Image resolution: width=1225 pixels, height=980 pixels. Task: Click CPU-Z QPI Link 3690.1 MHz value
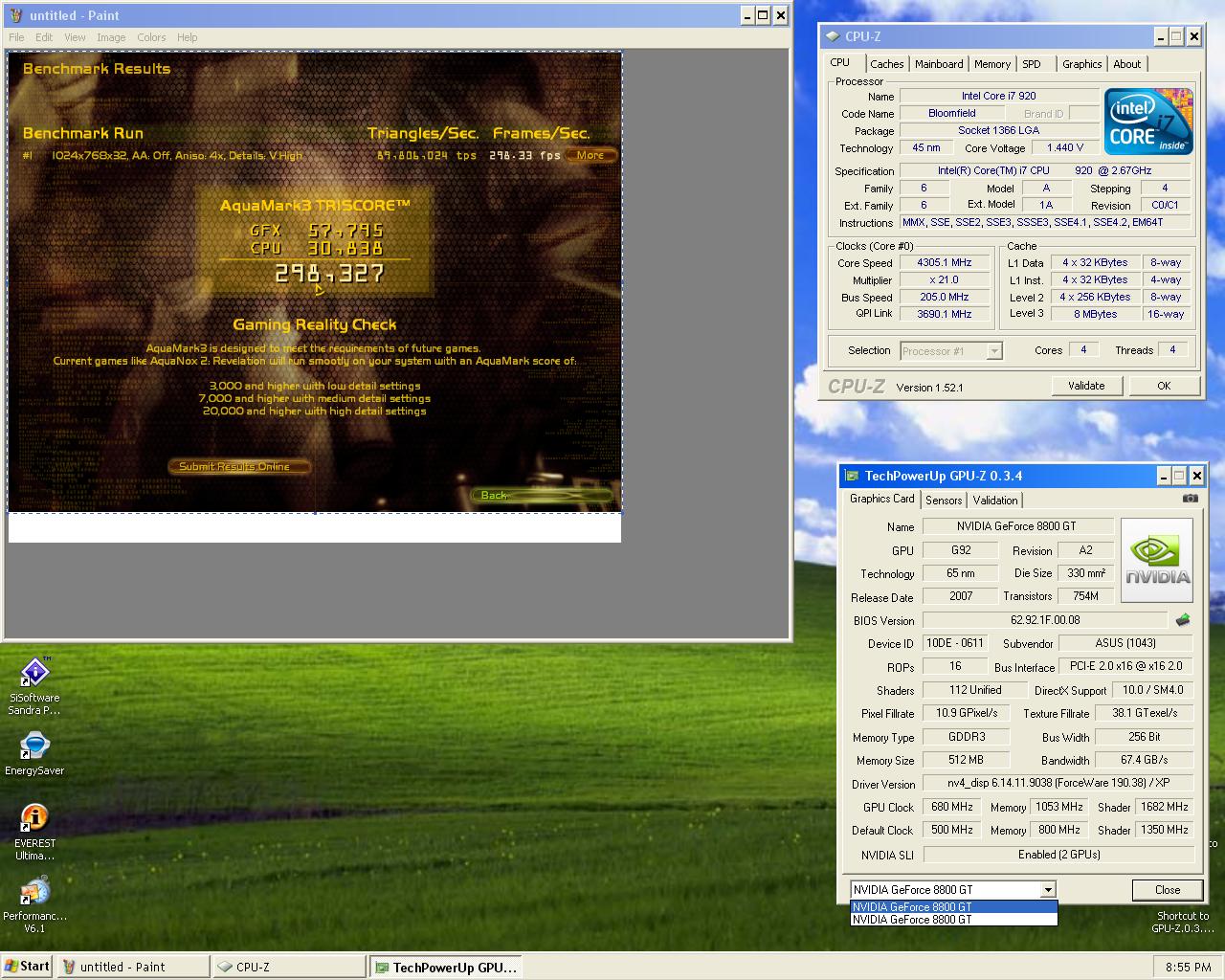pos(944,314)
